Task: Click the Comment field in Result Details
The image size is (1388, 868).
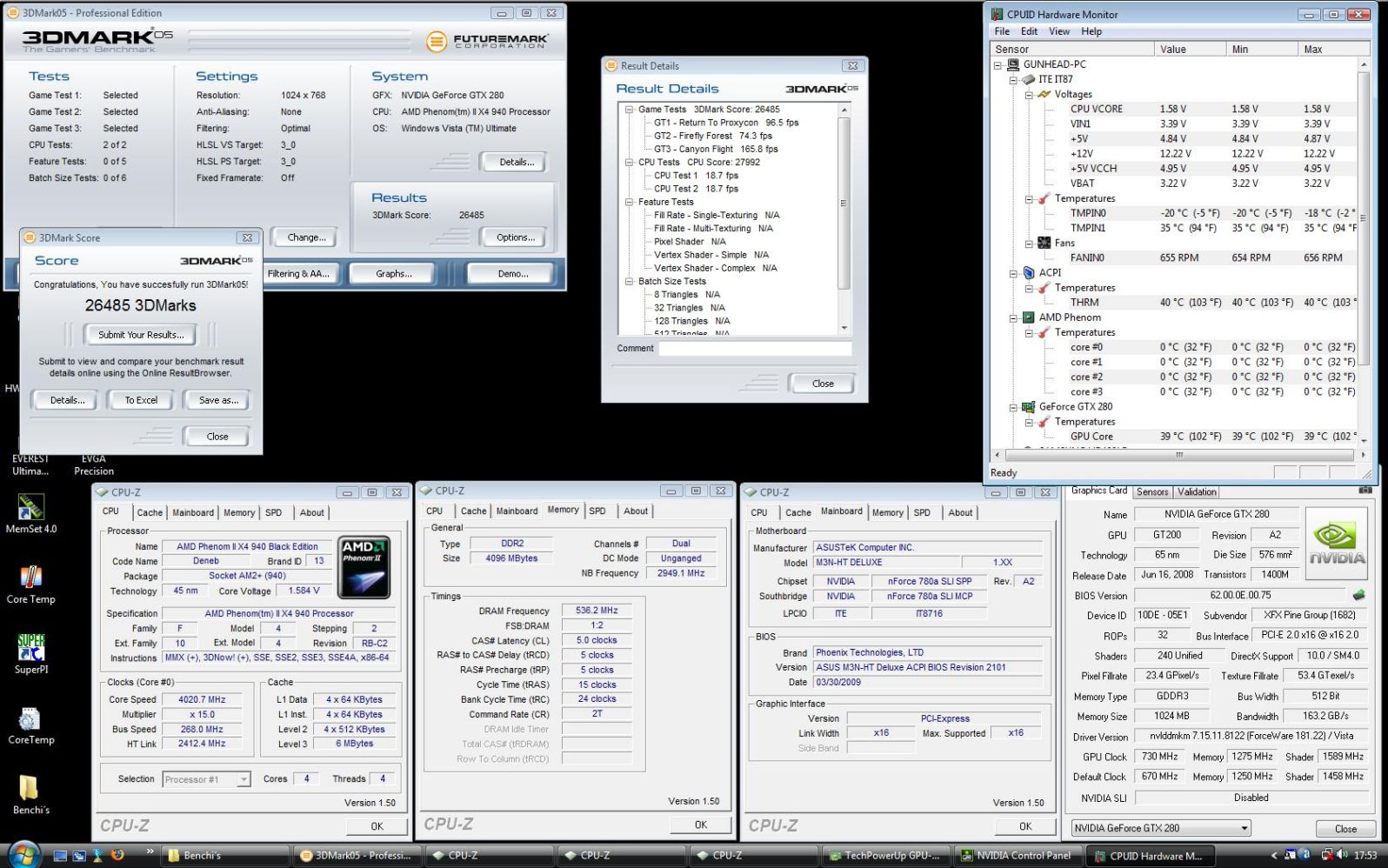Action: pos(755,348)
